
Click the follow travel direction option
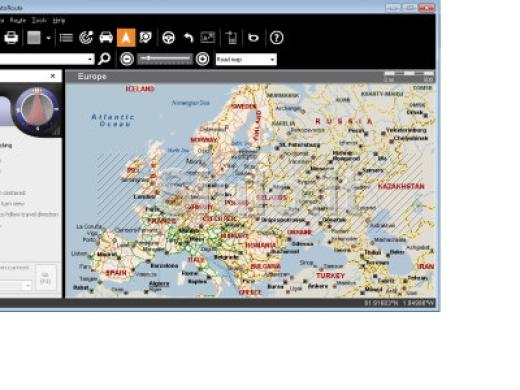point(30,214)
